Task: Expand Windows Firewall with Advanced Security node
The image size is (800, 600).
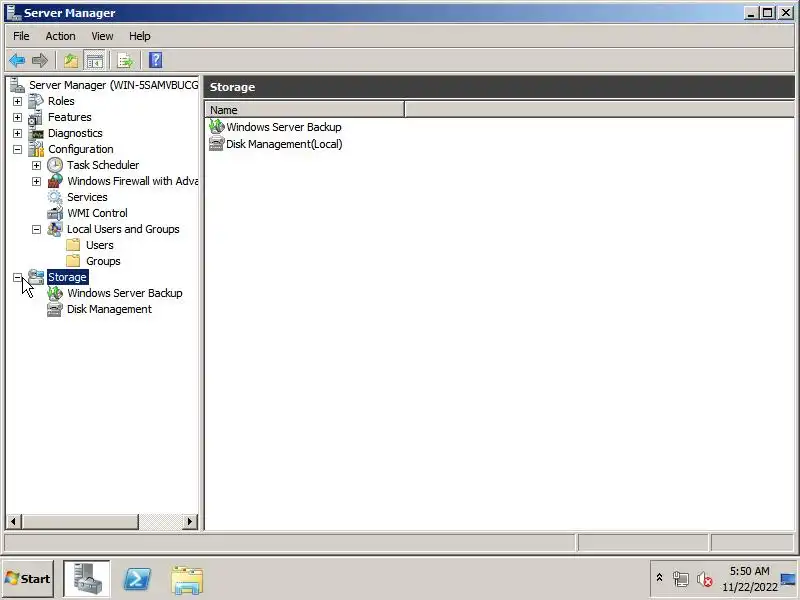Action: (x=36, y=181)
